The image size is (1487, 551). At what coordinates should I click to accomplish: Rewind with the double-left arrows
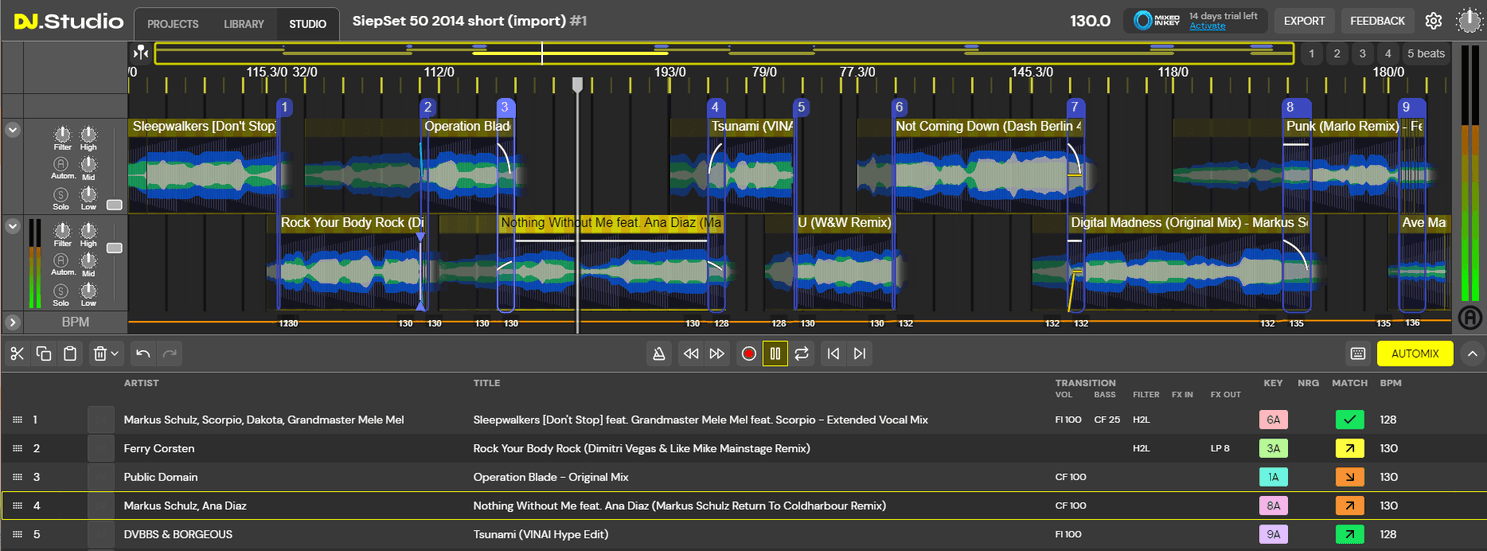[690, 353]
